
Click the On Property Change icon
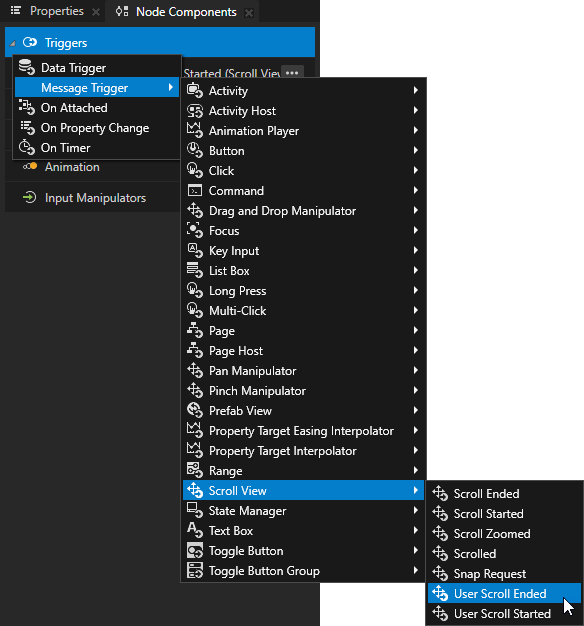pos(27,127)
